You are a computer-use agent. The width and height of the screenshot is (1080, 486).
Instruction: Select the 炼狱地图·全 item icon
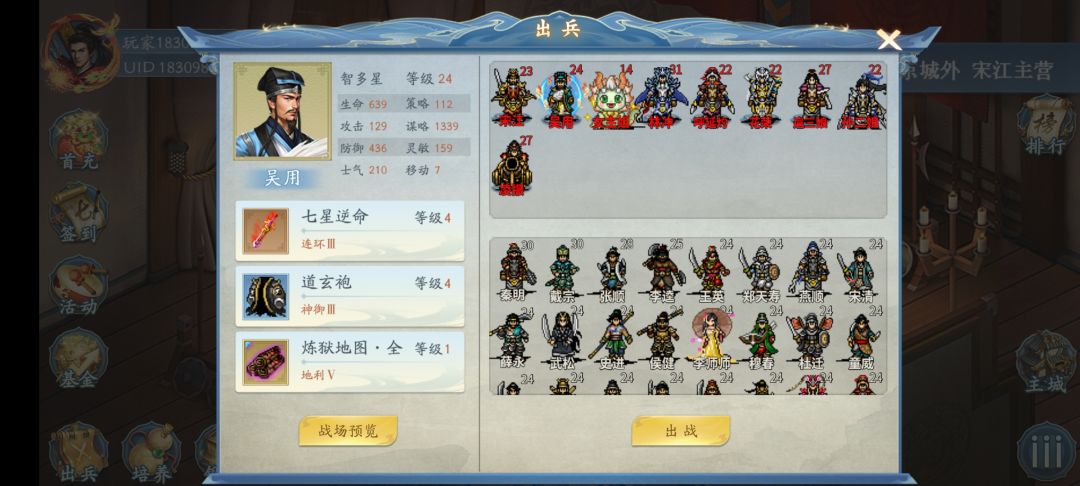click(x=266, y=362)
